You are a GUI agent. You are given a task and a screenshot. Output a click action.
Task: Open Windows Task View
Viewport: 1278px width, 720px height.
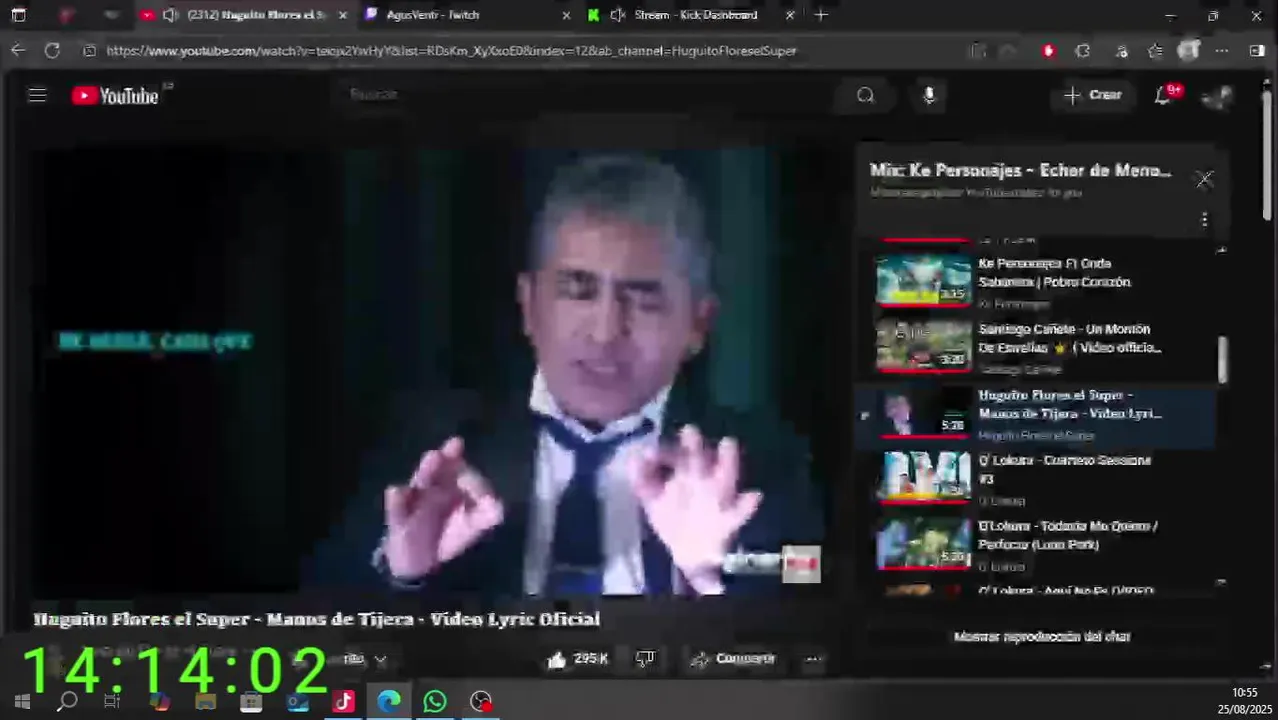(112, 702)
